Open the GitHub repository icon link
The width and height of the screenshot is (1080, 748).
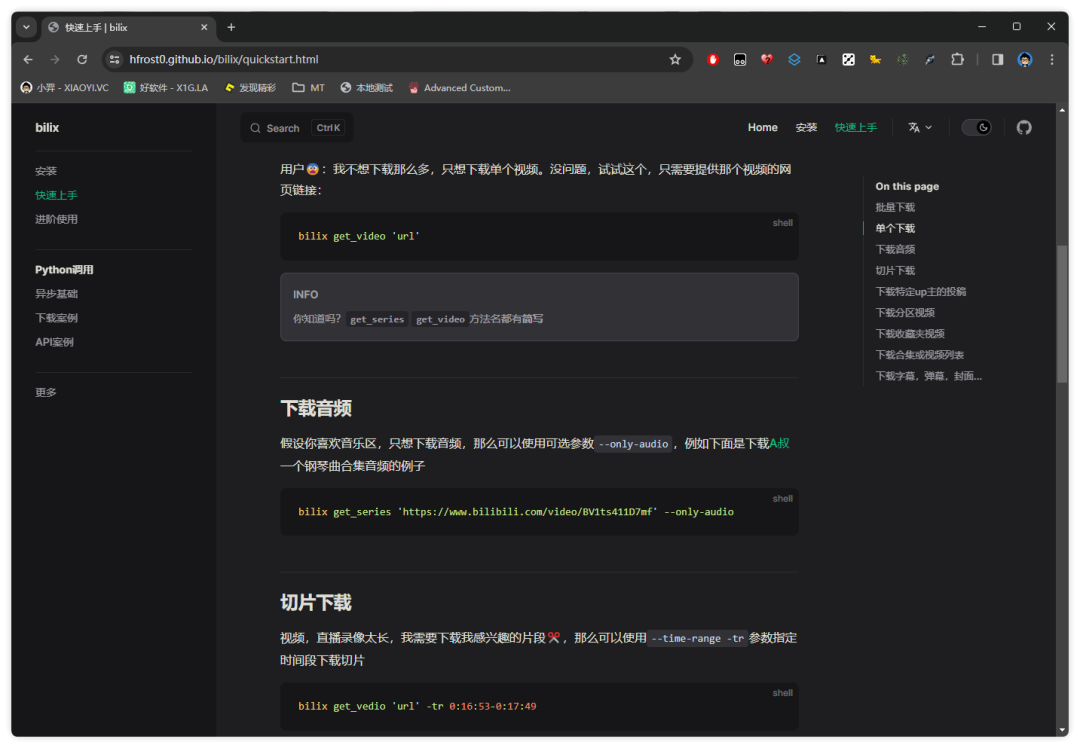(1023, 127)
